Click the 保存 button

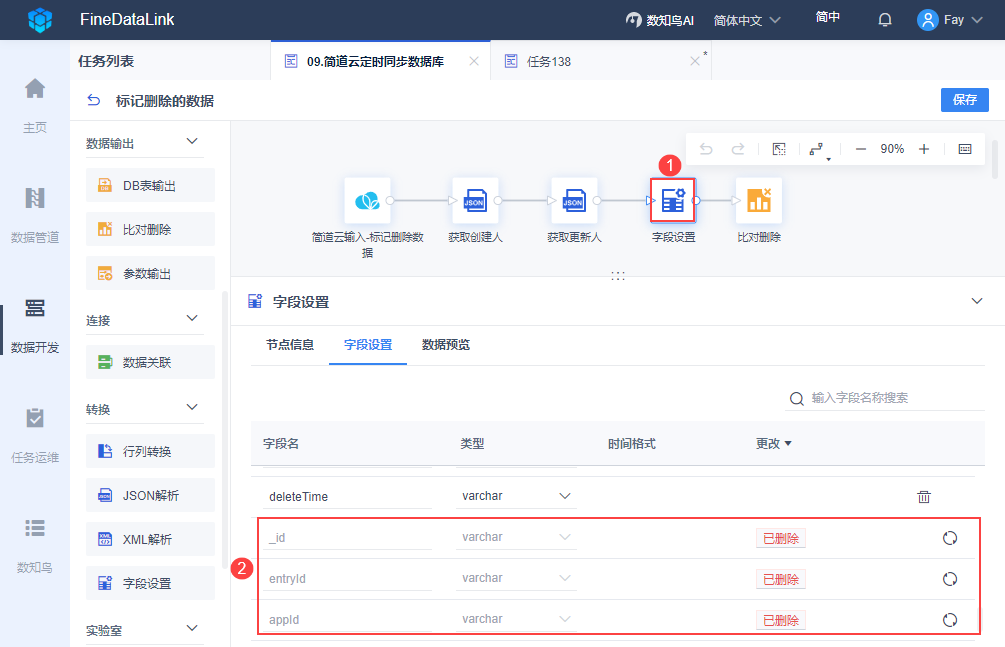964,100
